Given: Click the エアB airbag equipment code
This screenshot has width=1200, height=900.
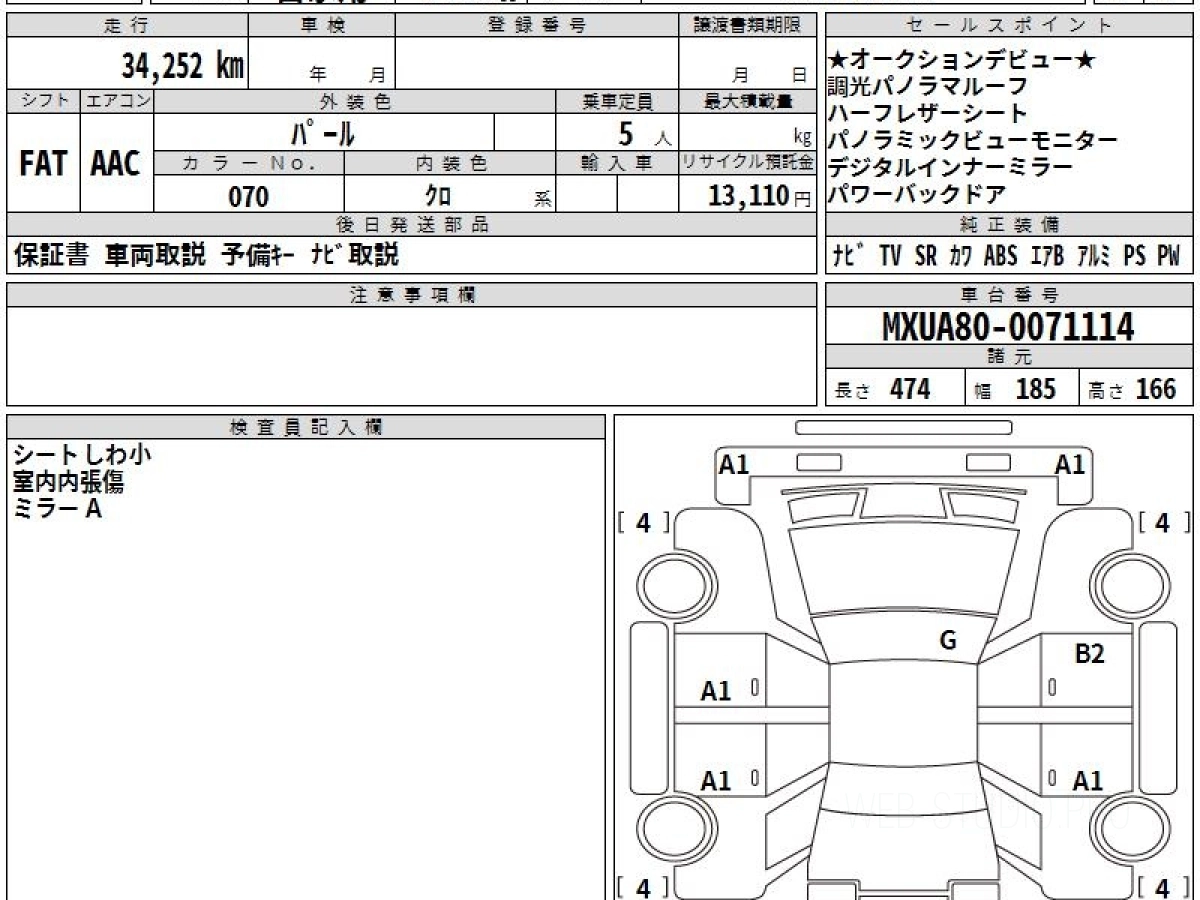Looking at the screenshot, I should point(1047,256).
